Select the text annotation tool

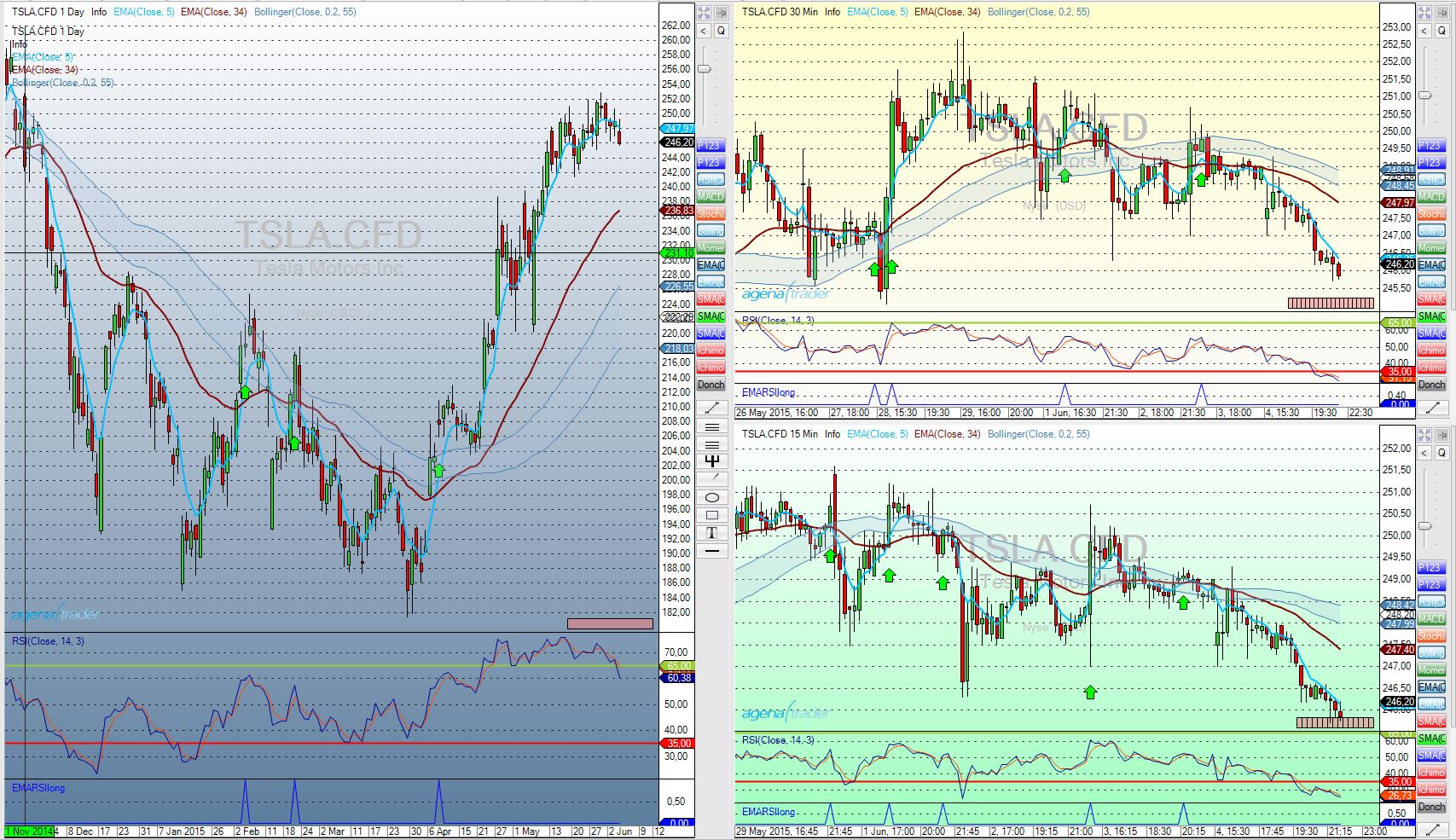click(712, 533)
